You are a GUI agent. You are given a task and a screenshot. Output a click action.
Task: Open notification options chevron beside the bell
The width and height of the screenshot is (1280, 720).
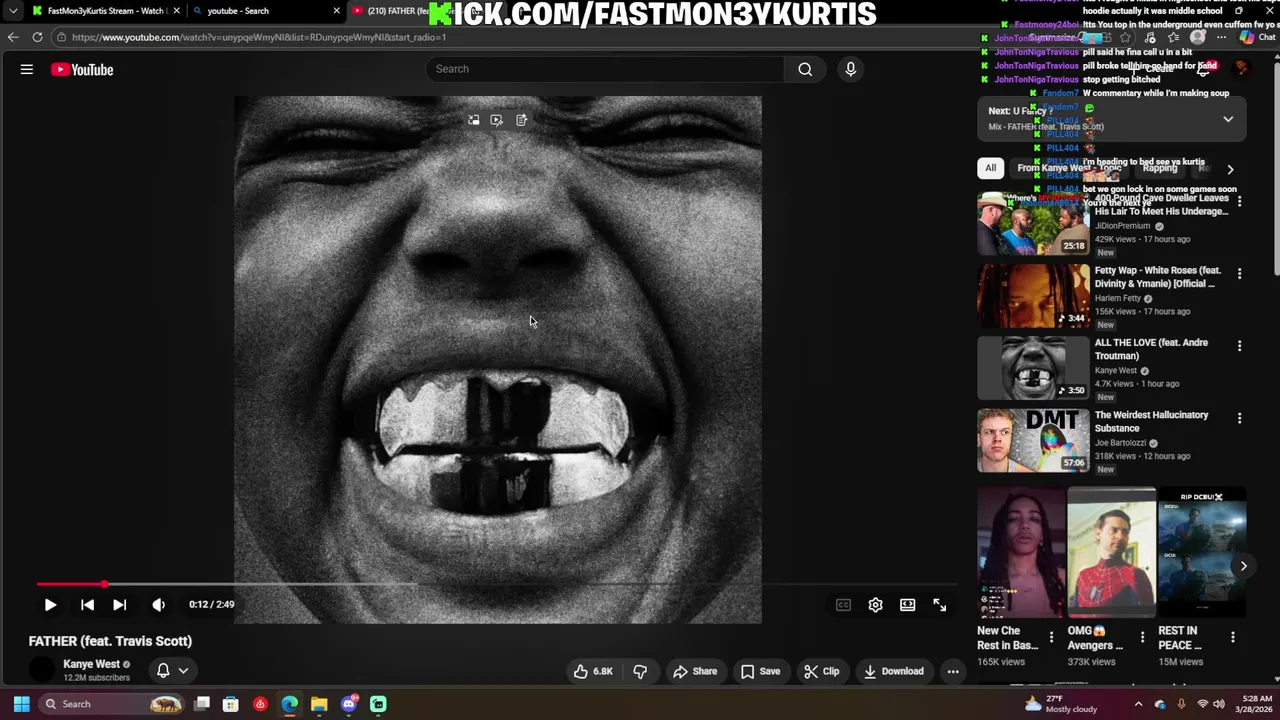183,671
